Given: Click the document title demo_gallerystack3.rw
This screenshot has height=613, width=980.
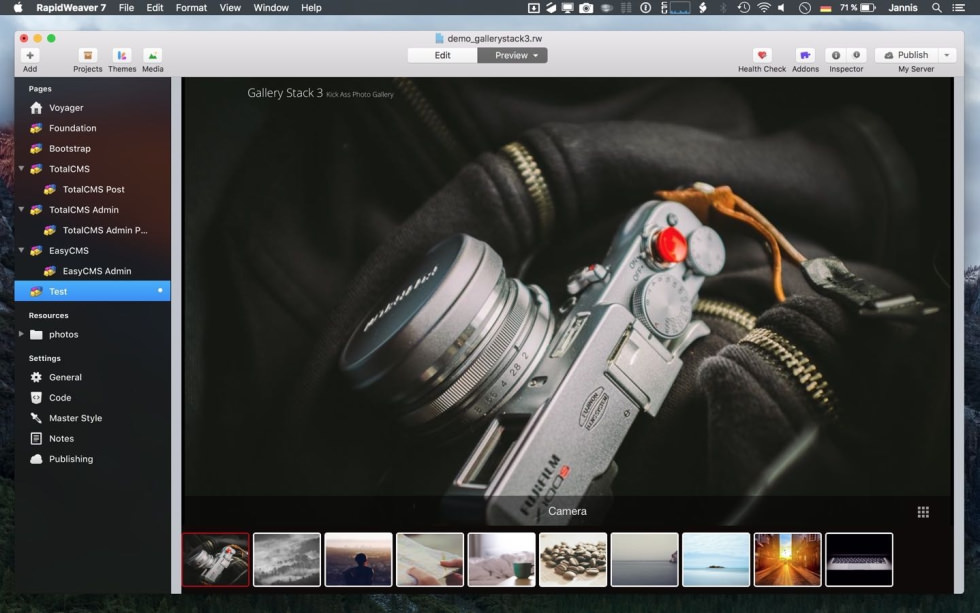Looking at the screenshot, I should [494, 38].
